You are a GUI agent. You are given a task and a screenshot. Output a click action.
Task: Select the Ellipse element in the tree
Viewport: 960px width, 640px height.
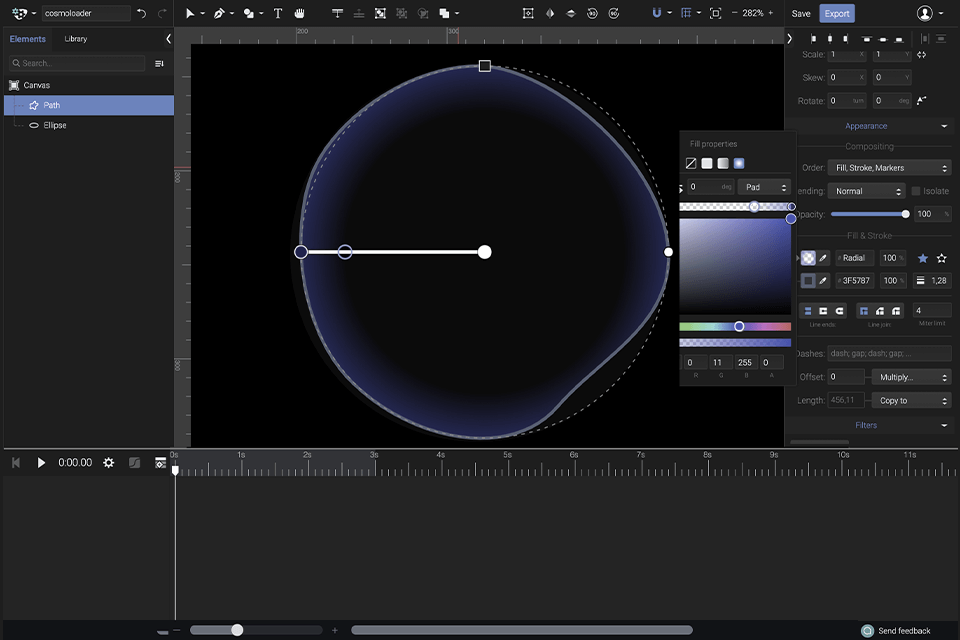[55, 125]
